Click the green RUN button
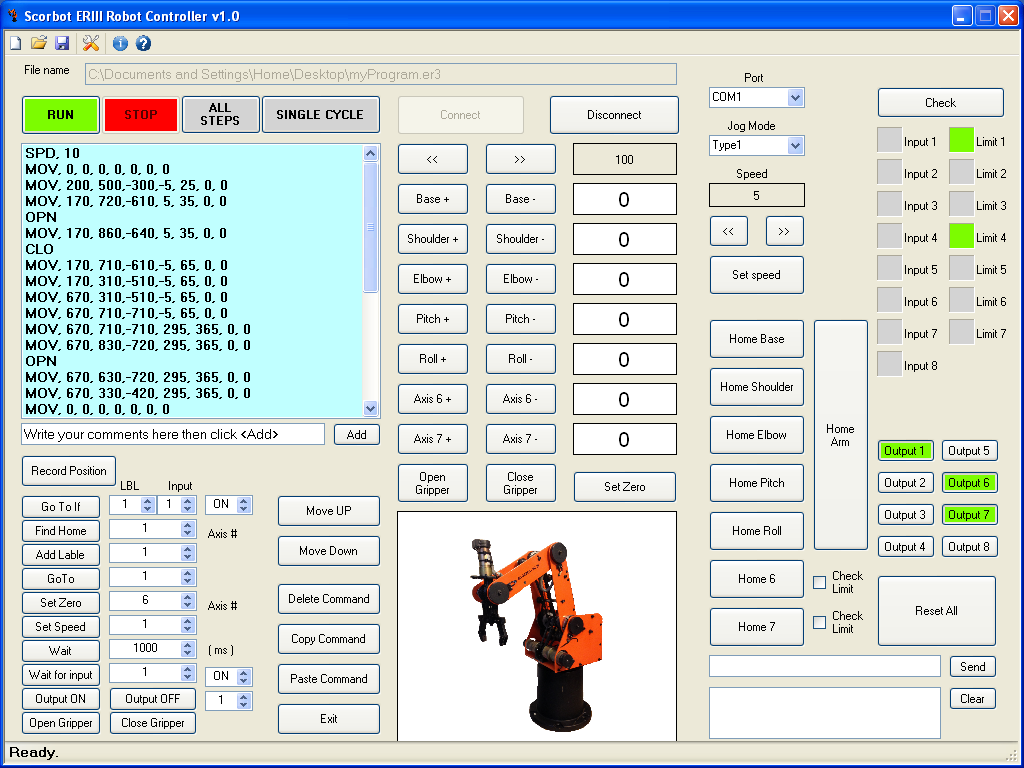The image size is (1024, 768). point(61,115)
